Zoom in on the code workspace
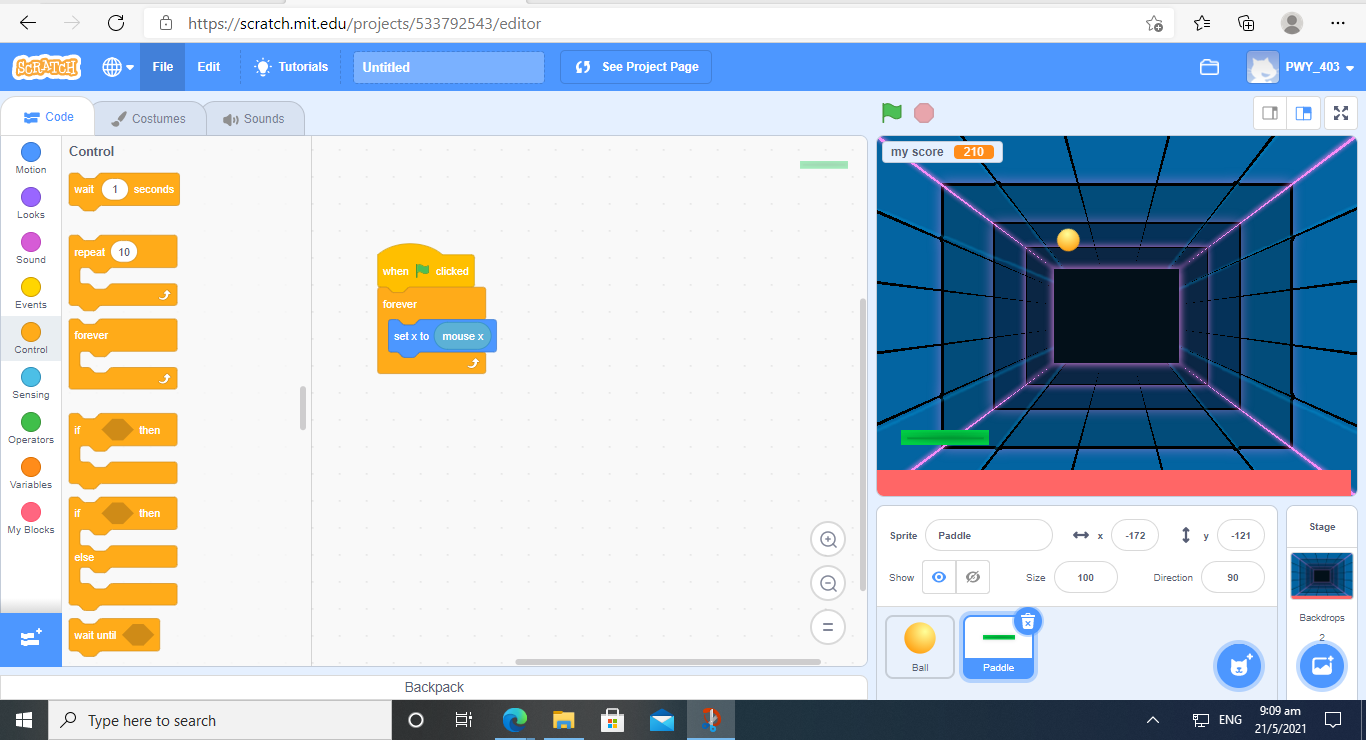1366x740 pixels. (x=828, y=540)
